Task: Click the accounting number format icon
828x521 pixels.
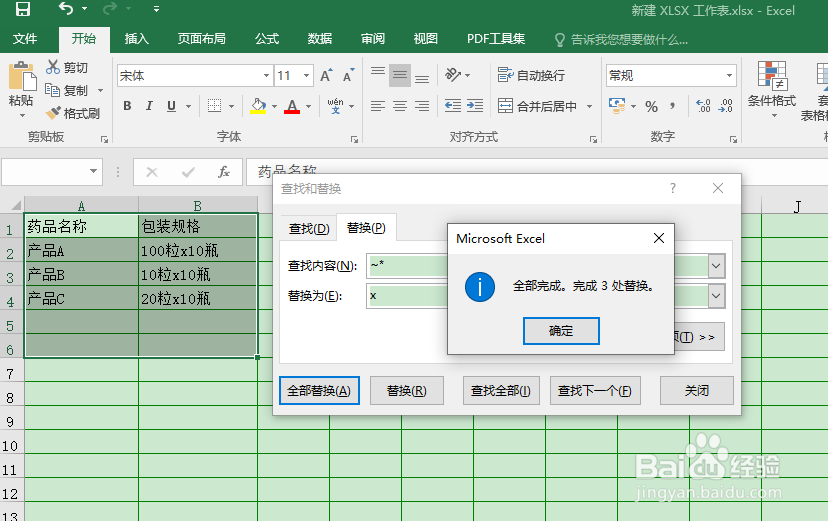Action: (x=617, y=106)
